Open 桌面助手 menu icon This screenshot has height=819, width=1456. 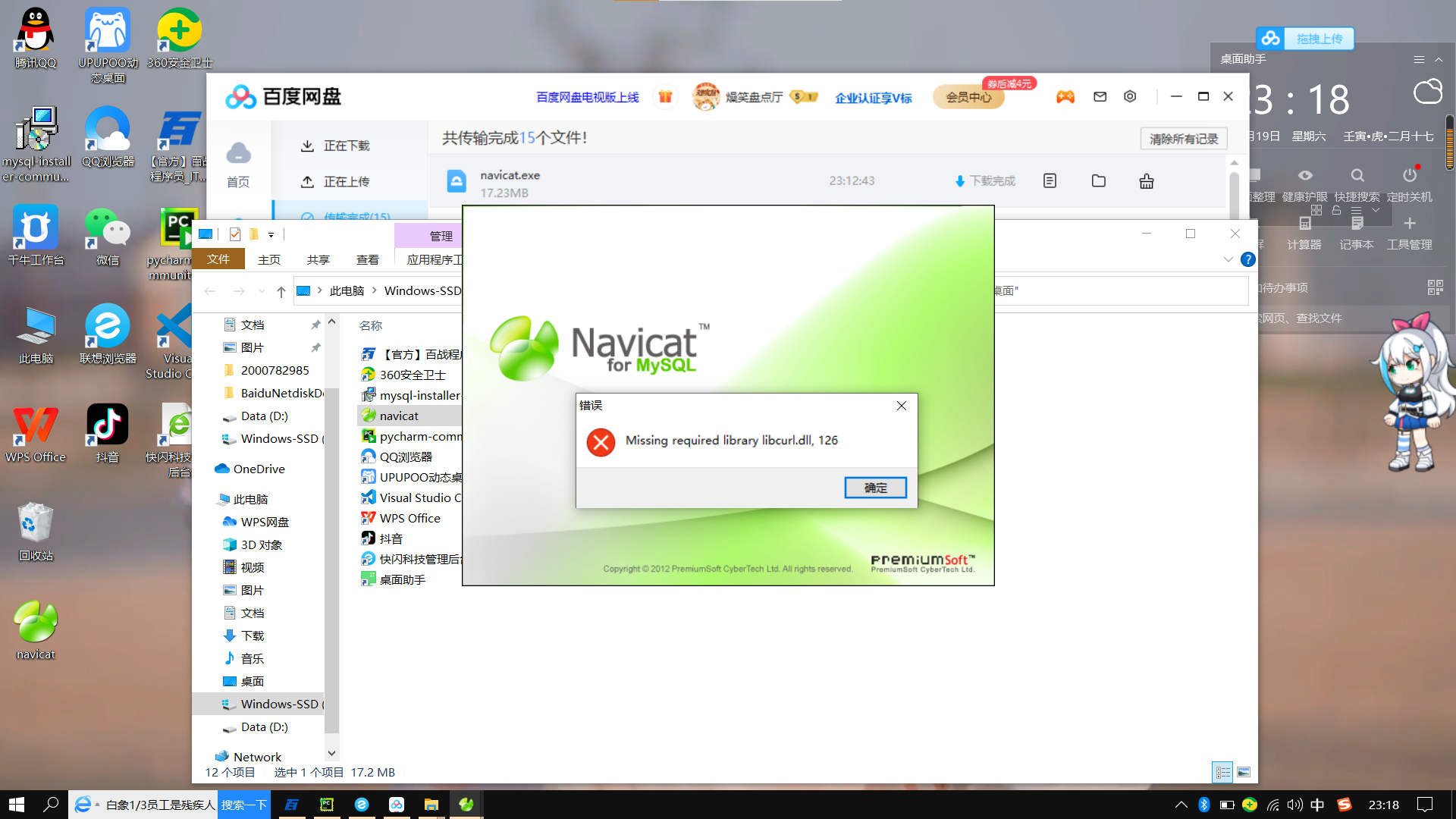[1419, 59]
